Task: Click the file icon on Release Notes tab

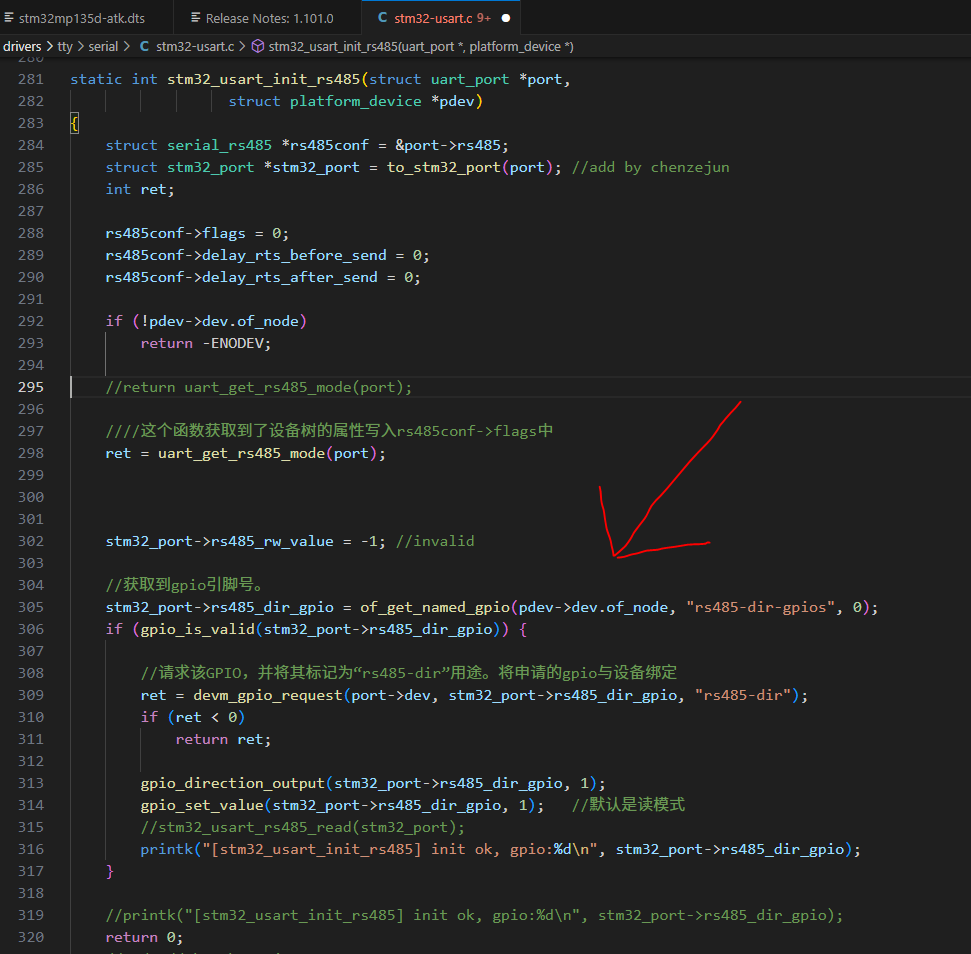Action: pos(196,18)
